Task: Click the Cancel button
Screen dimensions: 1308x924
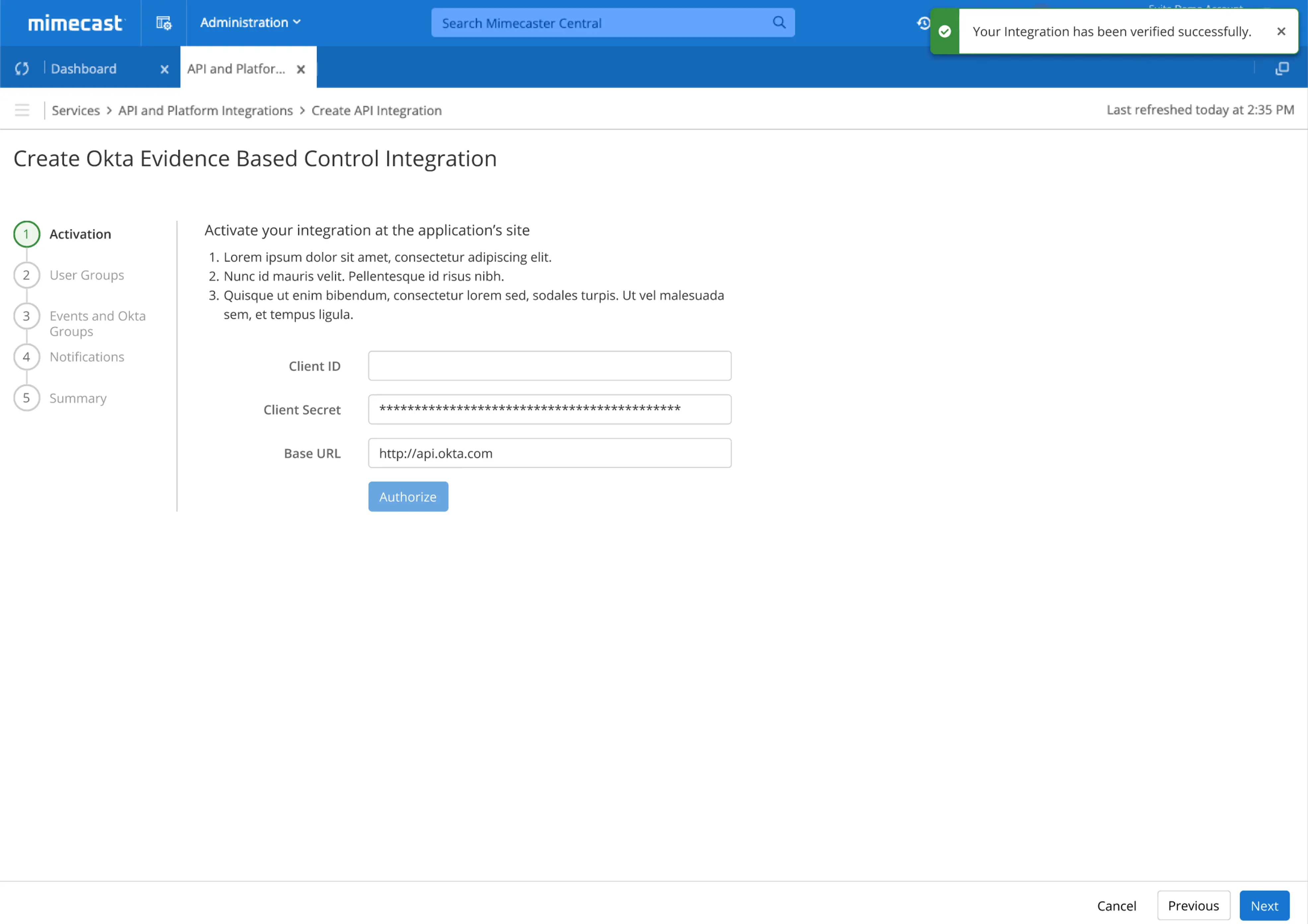Action: [1116, 905]
